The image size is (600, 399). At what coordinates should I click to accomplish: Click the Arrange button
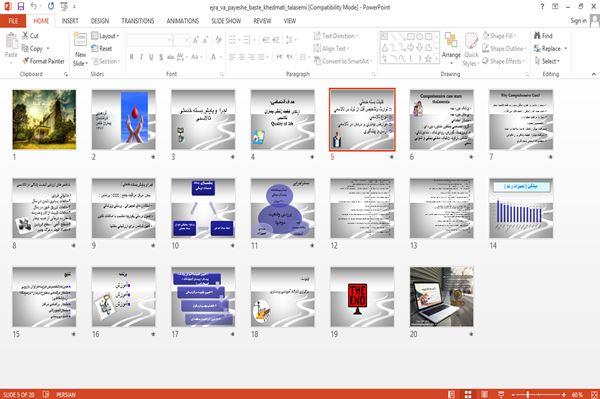pyautogui.click(x=451, y=47)
